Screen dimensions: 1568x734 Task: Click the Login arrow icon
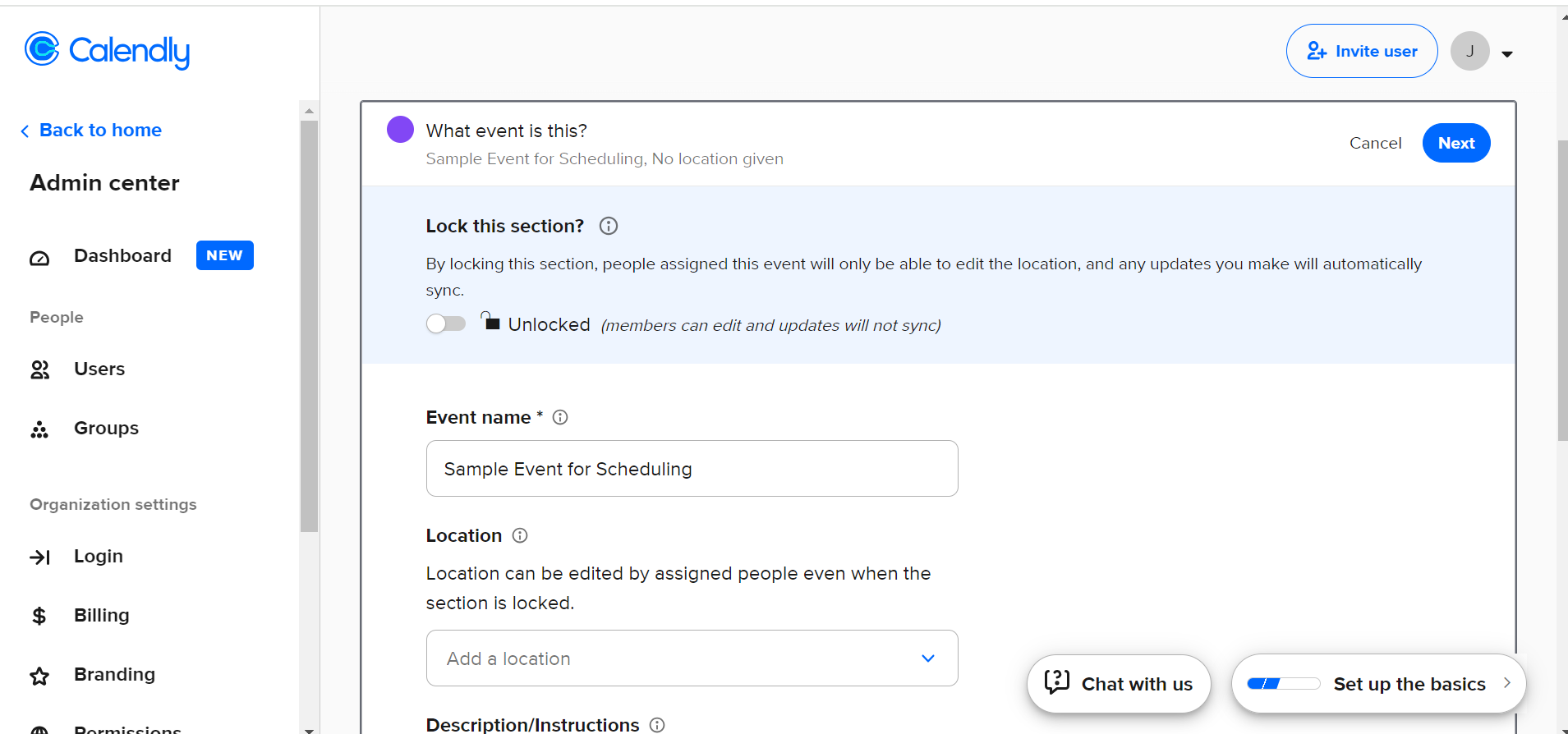click(x=39, y=557)
